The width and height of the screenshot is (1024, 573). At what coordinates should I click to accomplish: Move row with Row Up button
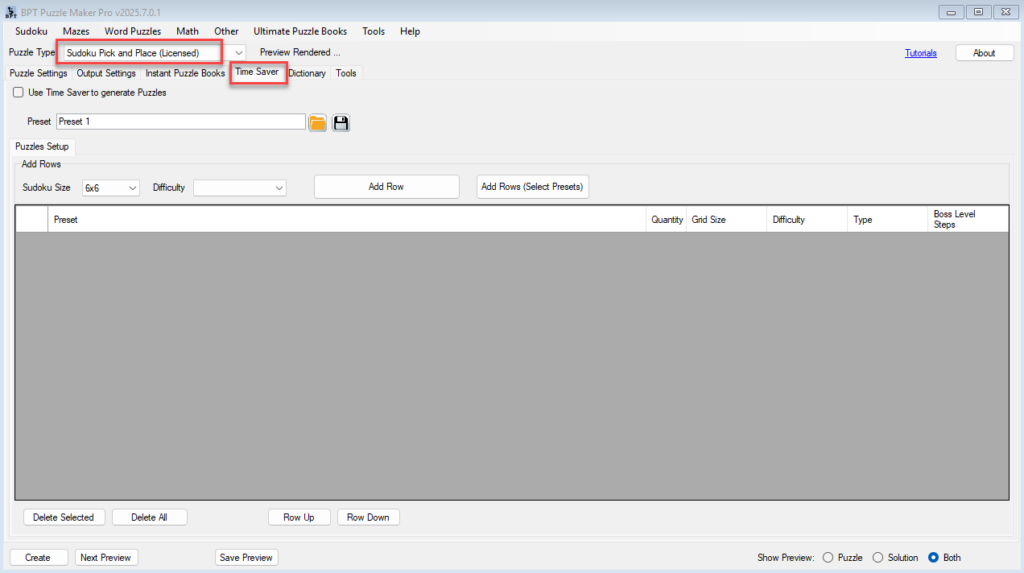299,517
